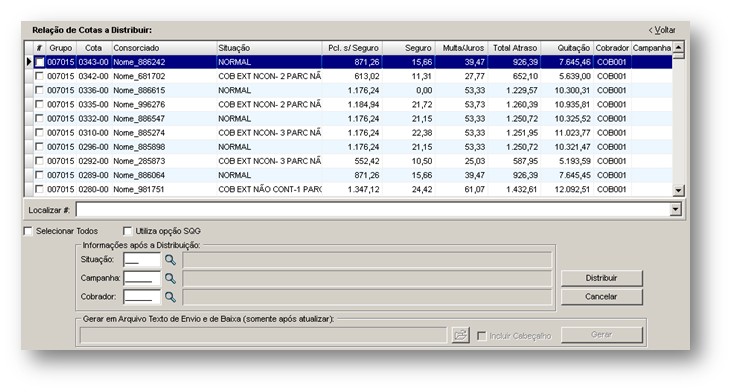The height and width of the screenshot is (392, 732).
Task: Click the Campanha column header
Action: [652, 48]
